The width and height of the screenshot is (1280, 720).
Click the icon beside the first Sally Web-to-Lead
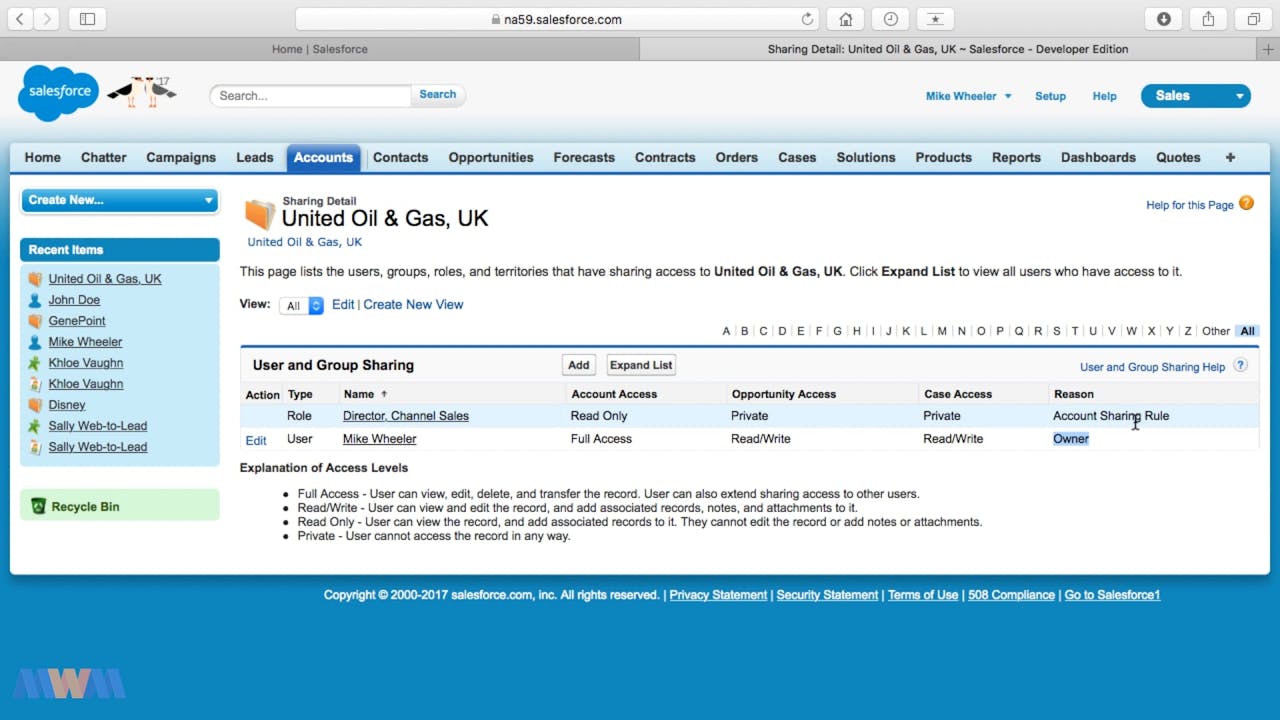pos(35,426)
